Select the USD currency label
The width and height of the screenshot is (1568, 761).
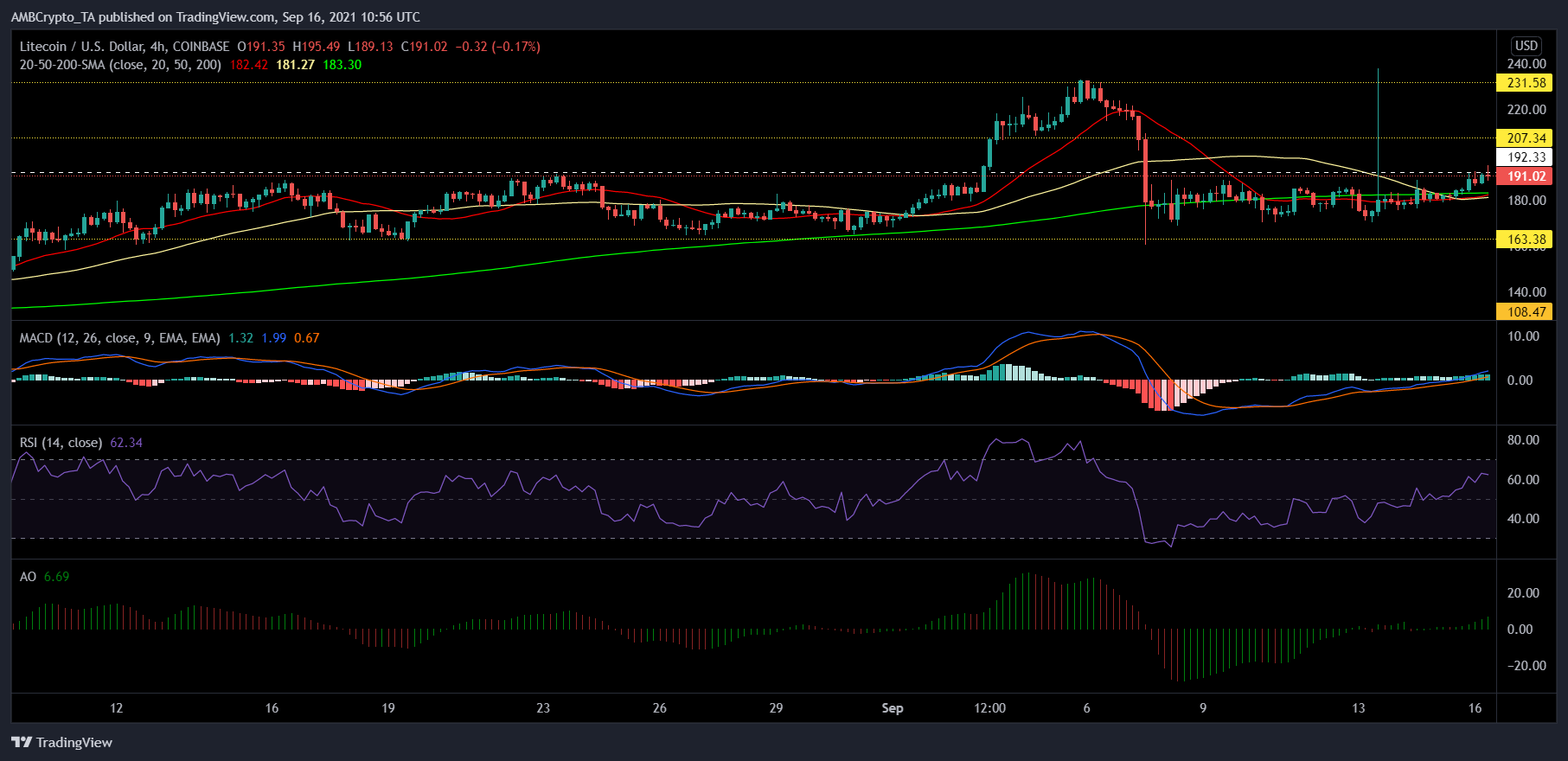coord(1526,46)
